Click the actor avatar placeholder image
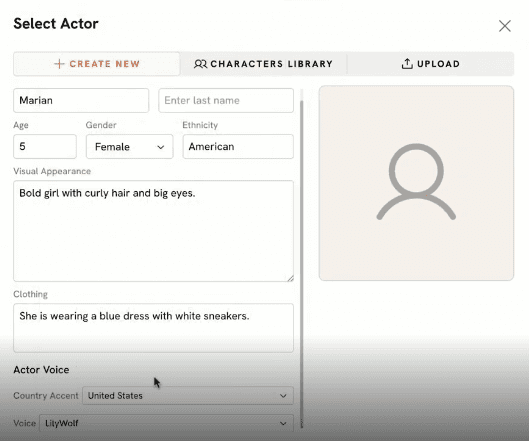This screenshot has height=441, width=529. 416,183
